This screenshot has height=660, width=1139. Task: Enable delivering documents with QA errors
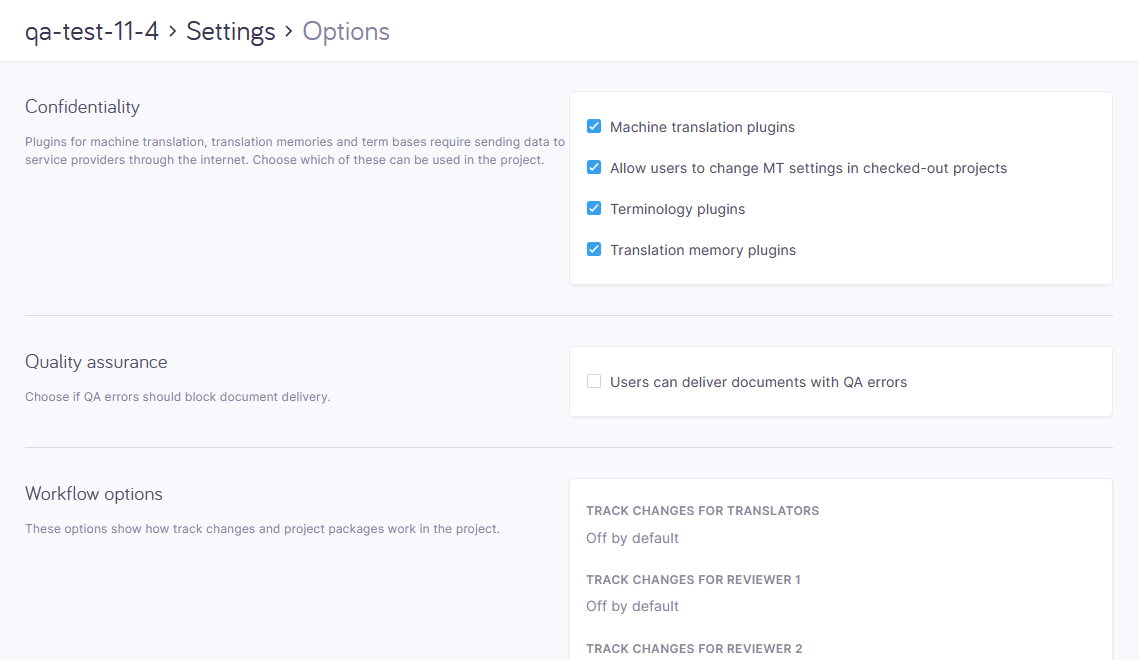[594, 381]
